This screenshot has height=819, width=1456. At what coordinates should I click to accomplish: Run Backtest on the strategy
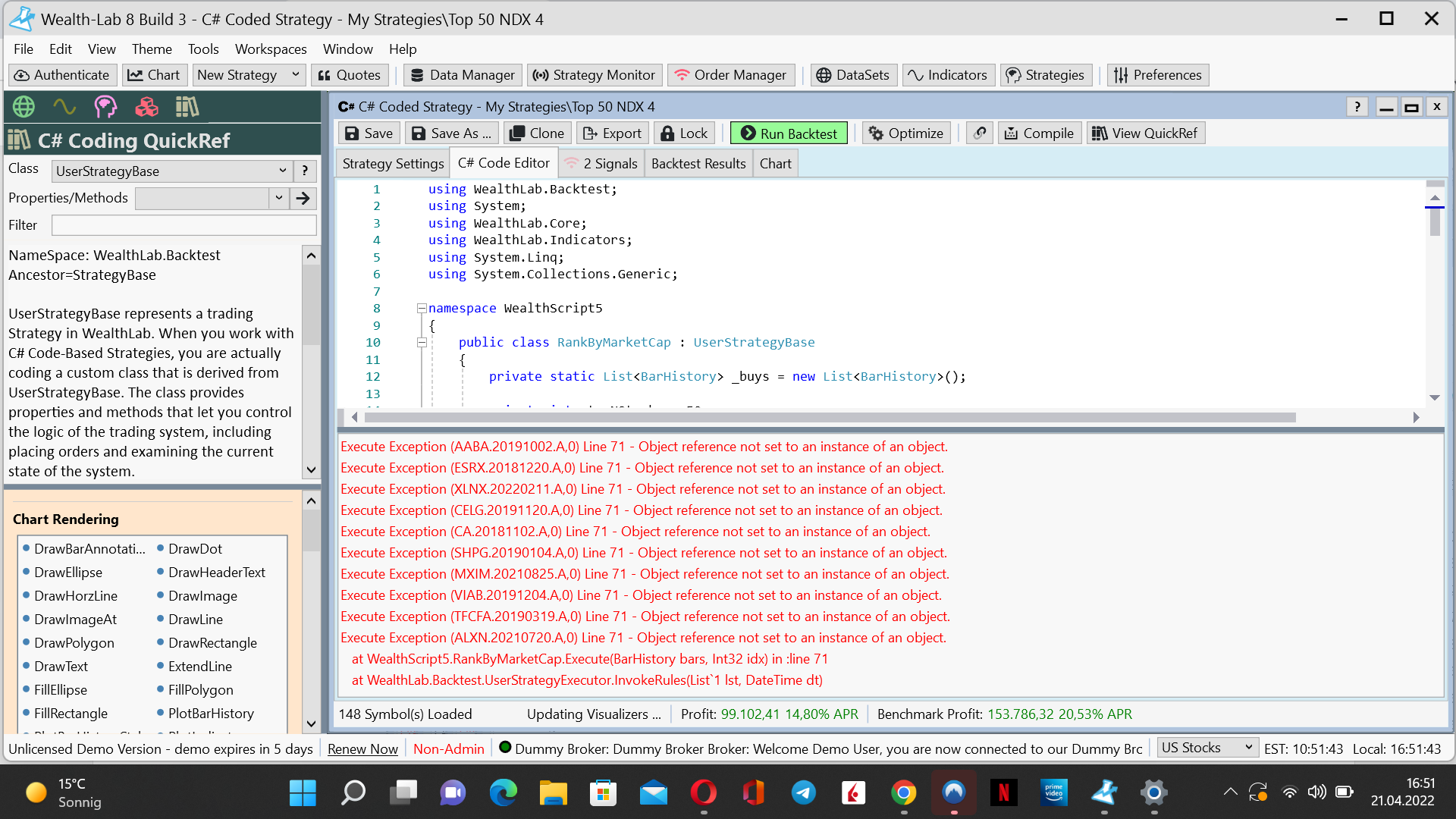click(789, 133)
